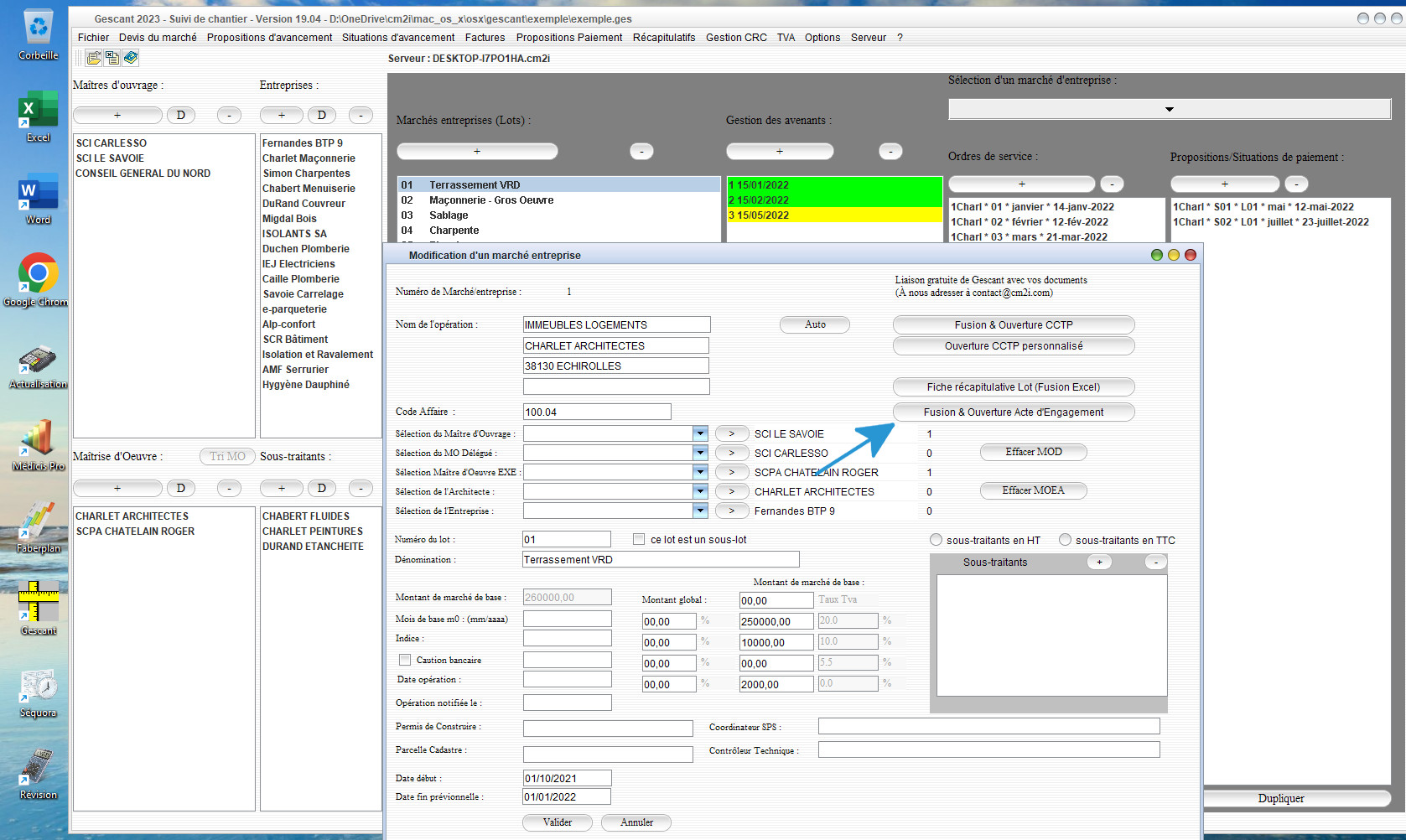Open the help book toolbar icon

131,58
